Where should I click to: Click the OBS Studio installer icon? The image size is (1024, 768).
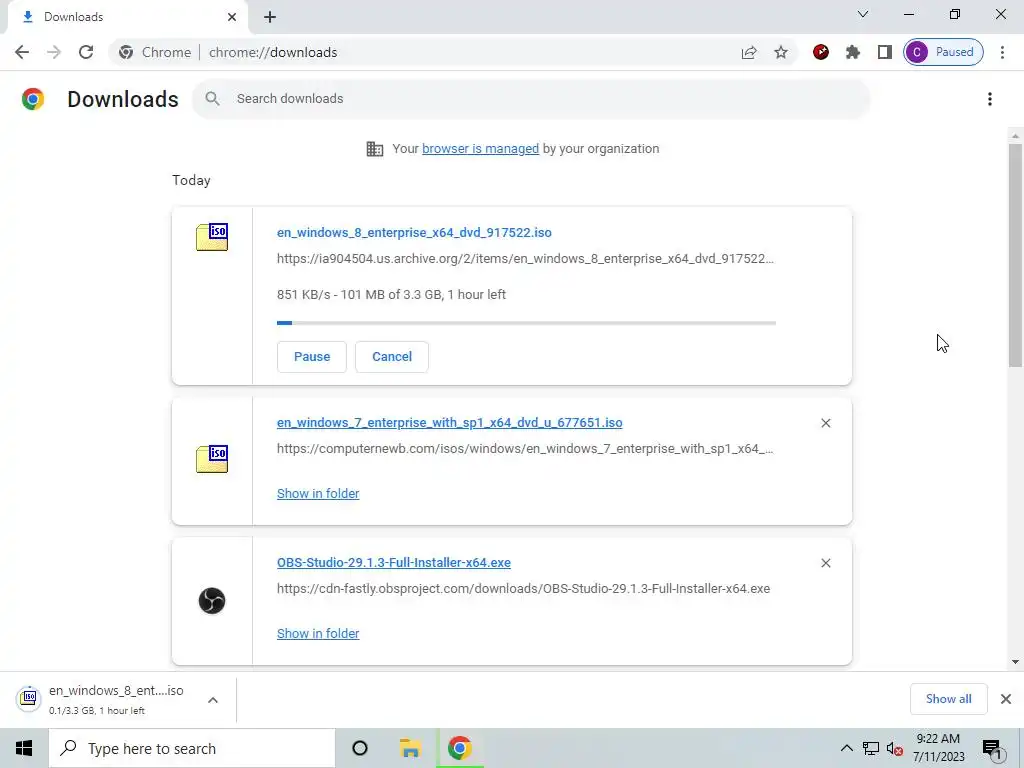coord(212,600)
